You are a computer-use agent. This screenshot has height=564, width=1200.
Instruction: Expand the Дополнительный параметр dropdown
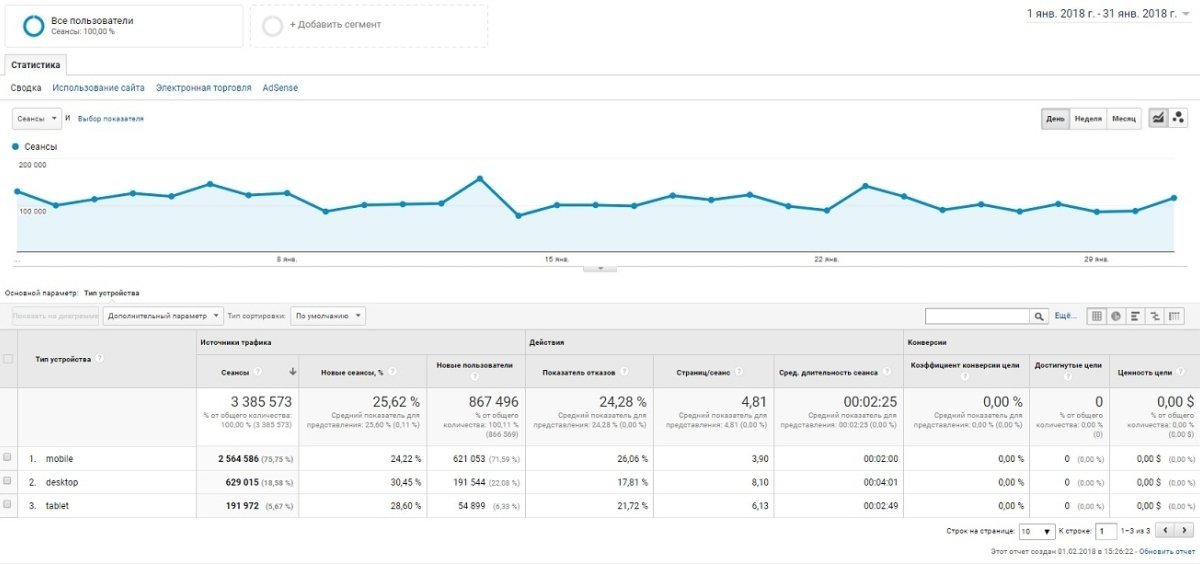coord(162,316)
